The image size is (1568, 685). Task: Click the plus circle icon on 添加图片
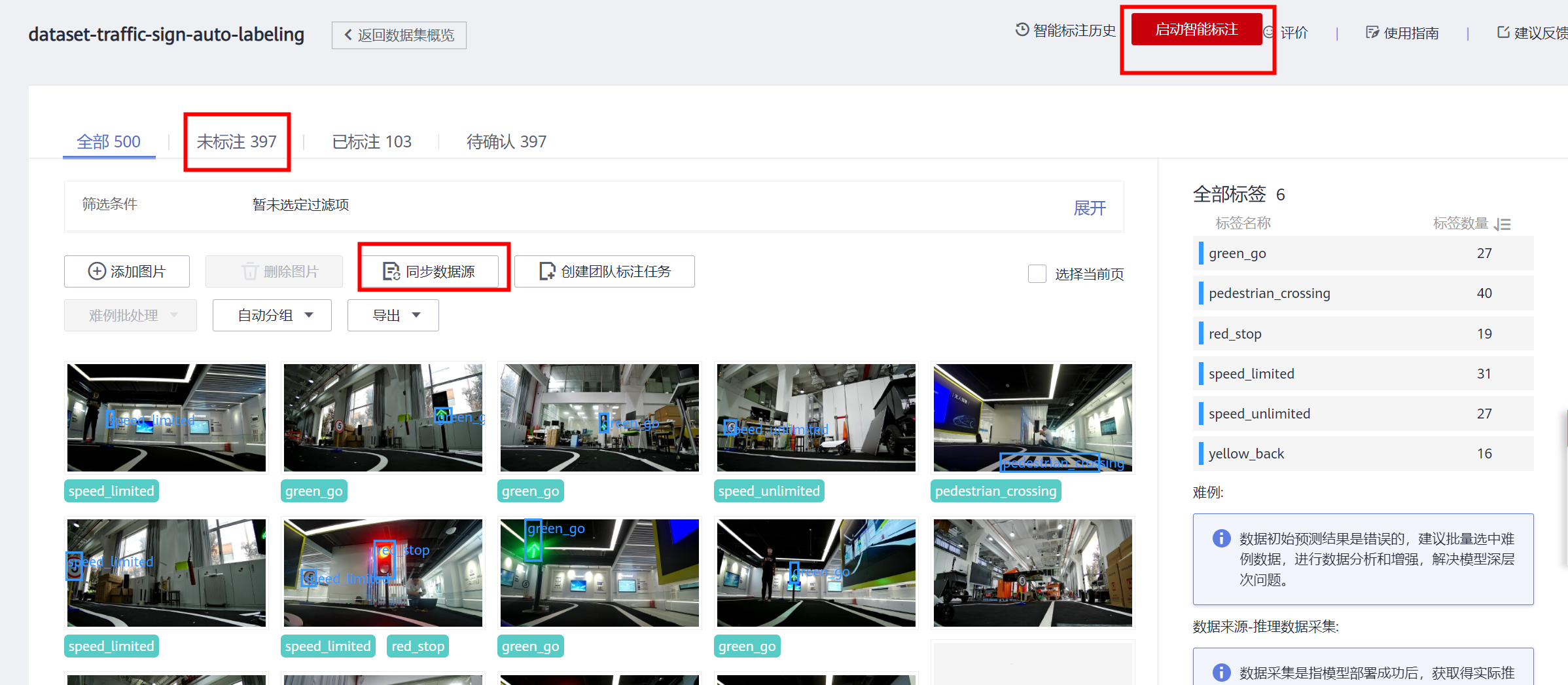97,271
